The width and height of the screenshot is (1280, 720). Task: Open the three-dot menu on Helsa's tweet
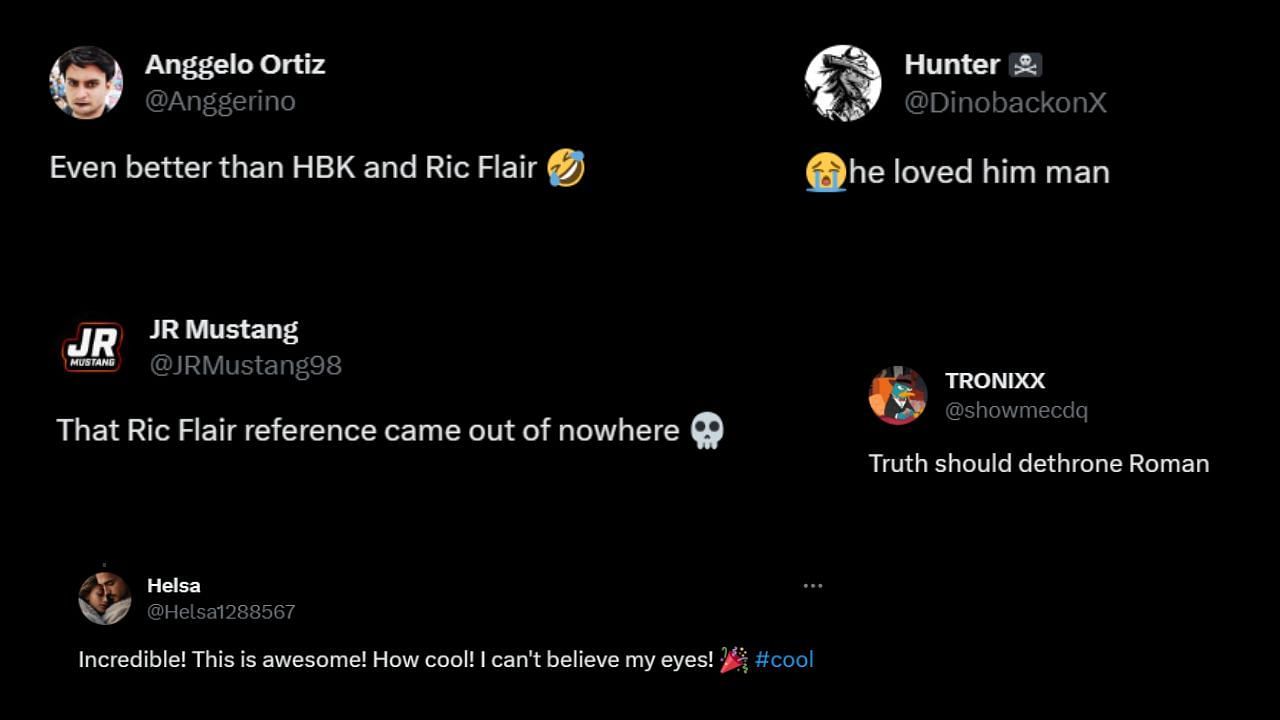pyautogui.click(x=813, y=586)
